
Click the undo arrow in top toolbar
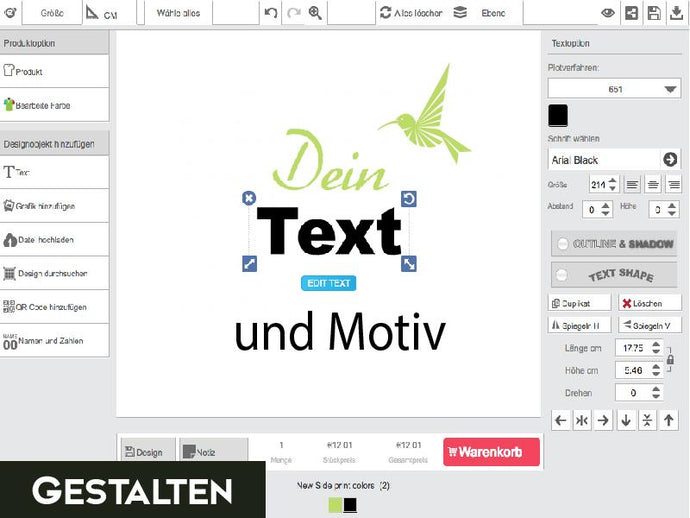tap(271, 13)
